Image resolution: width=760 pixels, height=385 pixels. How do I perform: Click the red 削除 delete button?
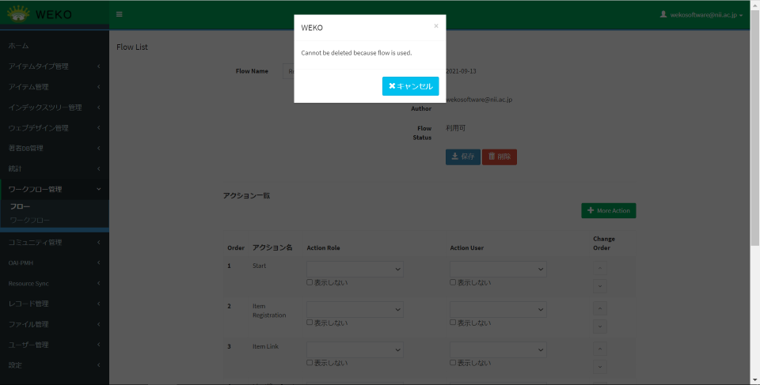click(499, 157)
